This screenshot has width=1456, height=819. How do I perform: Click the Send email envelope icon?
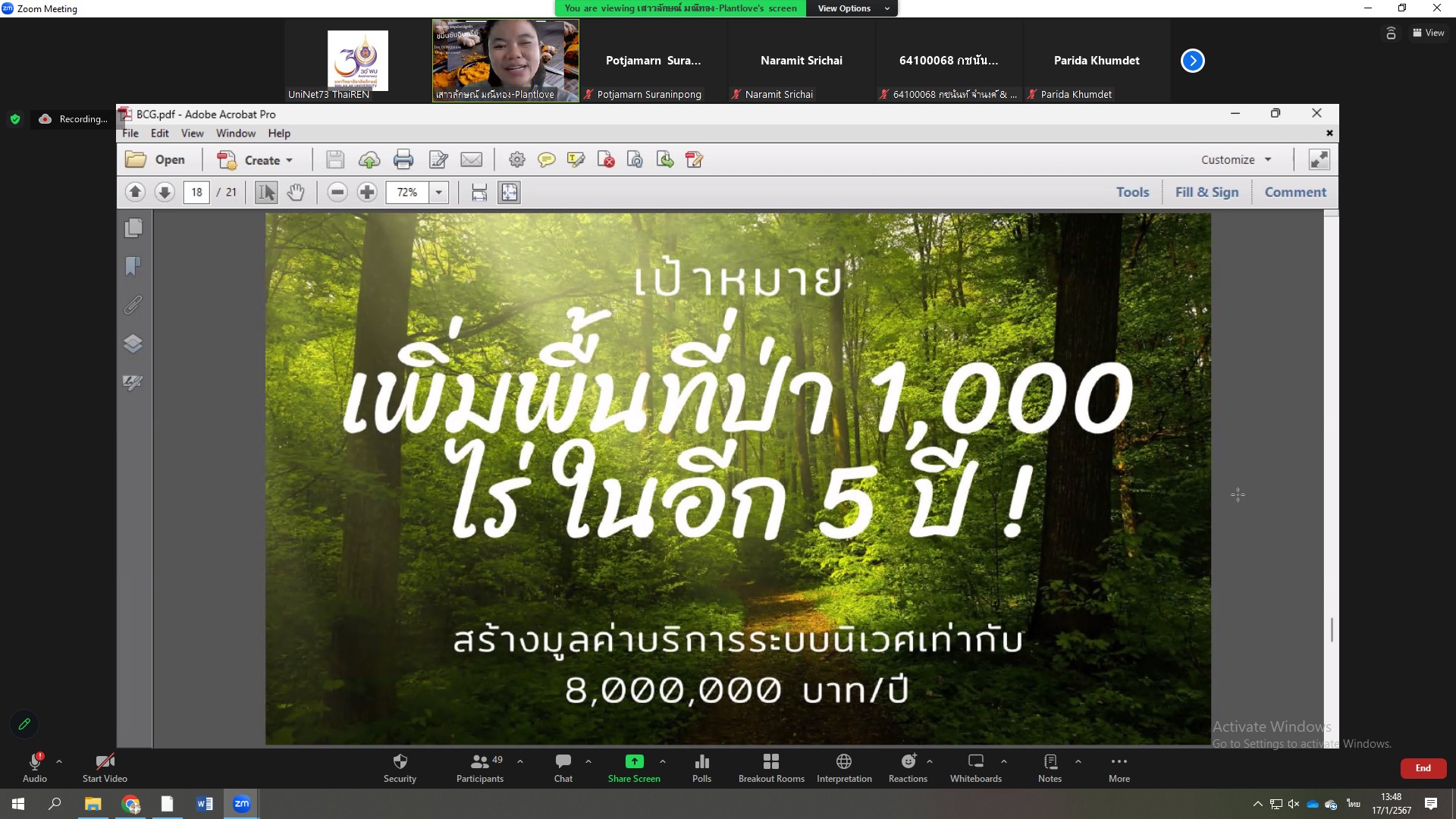click(471, 160)
